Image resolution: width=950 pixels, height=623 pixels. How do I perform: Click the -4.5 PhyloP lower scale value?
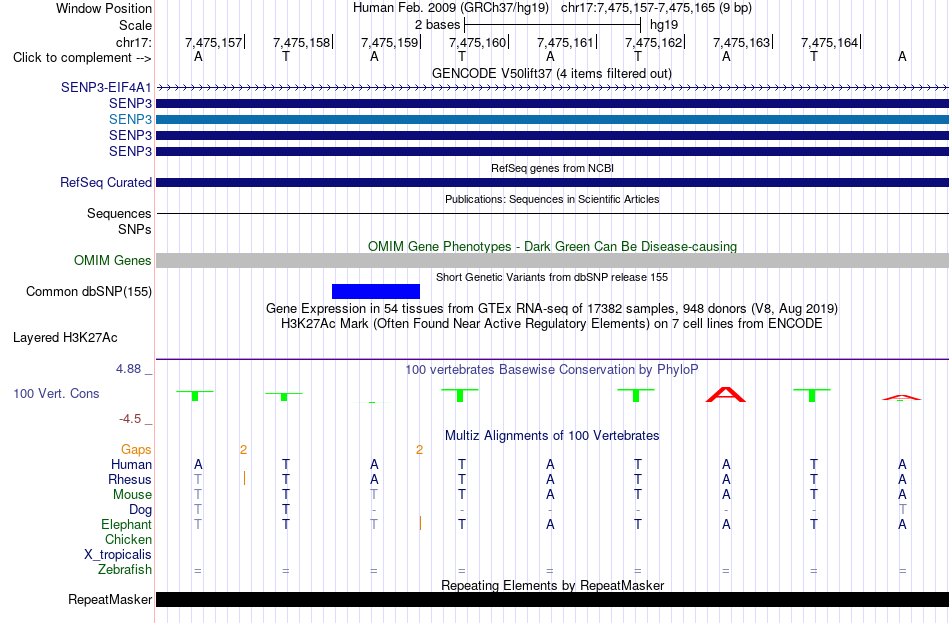point(130,419)
